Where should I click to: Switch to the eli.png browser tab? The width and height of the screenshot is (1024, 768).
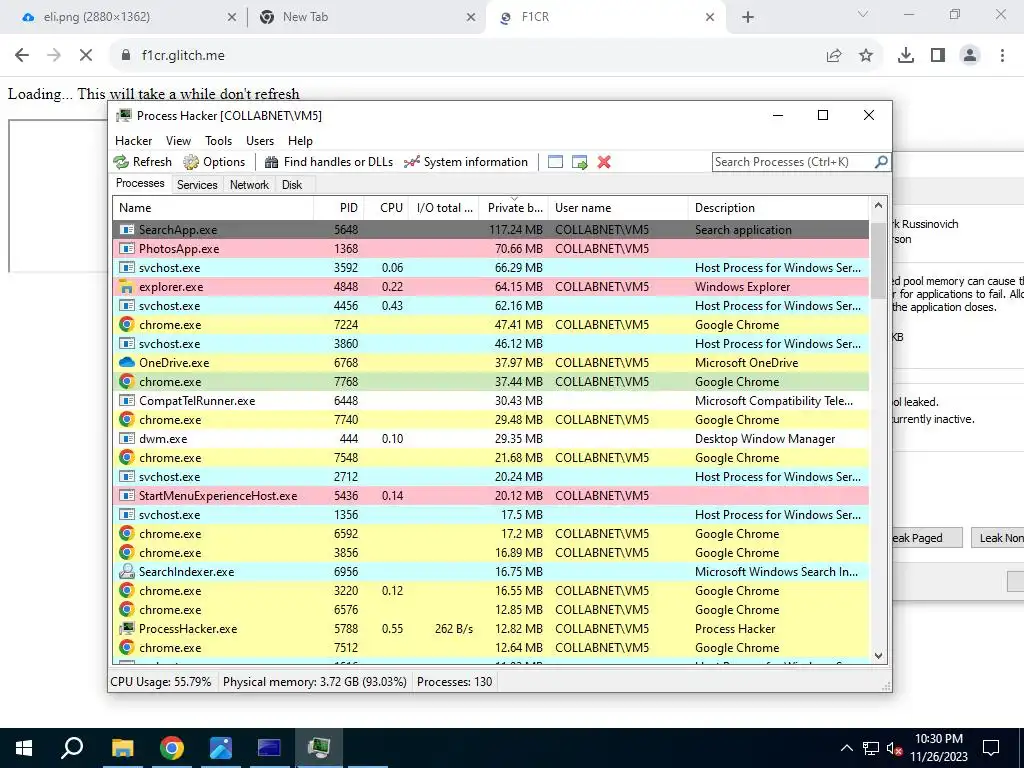click(x=127, y=17)
